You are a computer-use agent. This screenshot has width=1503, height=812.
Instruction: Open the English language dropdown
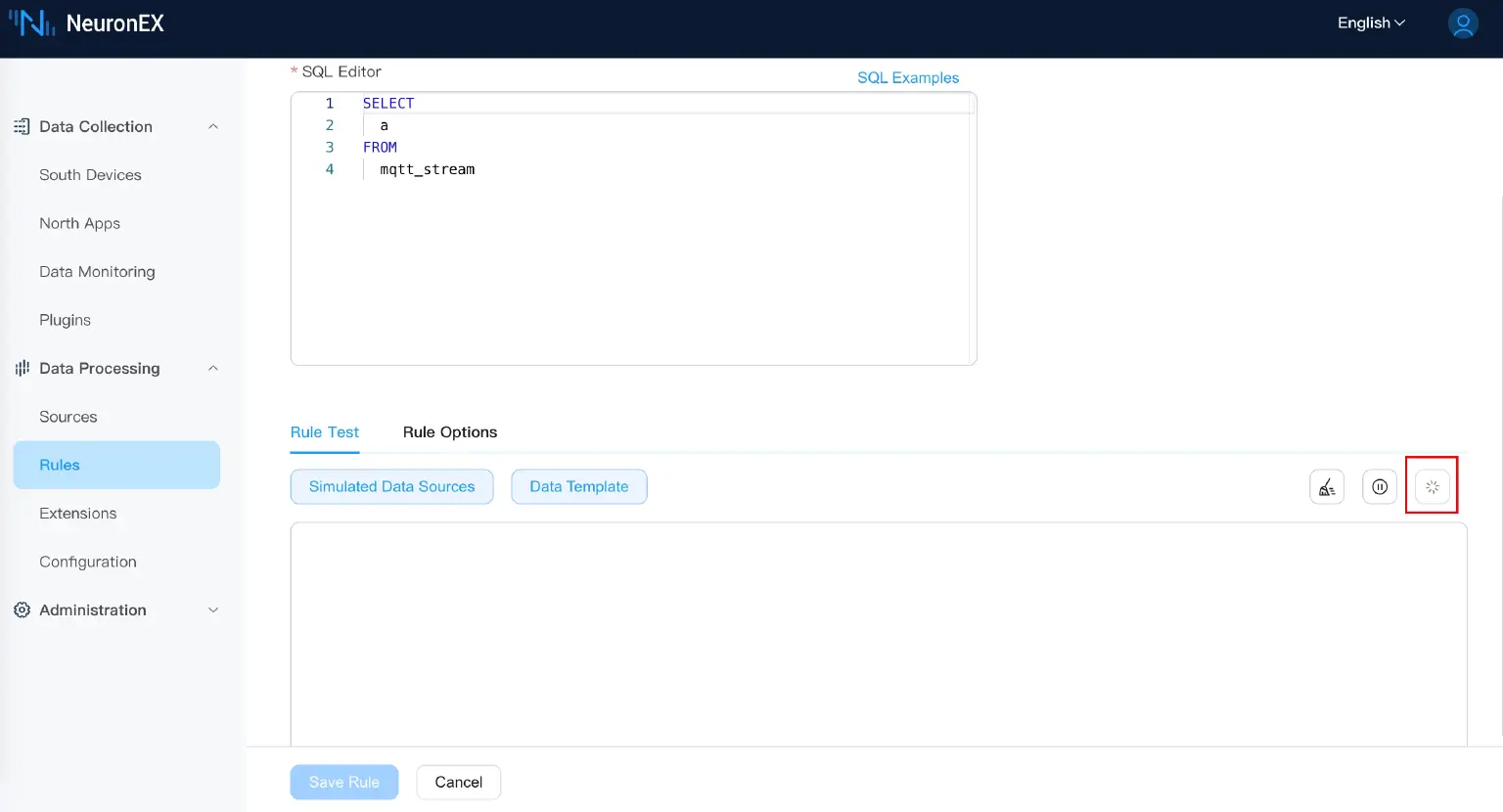tap(1370, 23)
